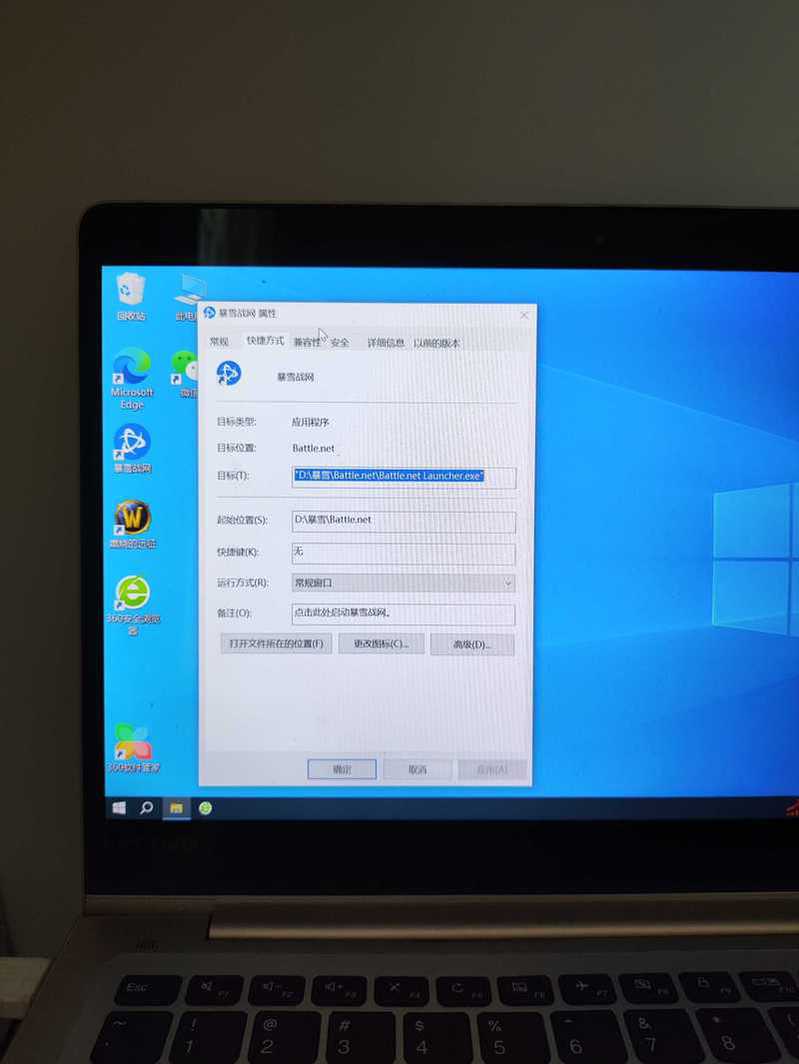Click the 备注(O) comment field
The width and height of the screenshot is (799, 1064).
403,613
